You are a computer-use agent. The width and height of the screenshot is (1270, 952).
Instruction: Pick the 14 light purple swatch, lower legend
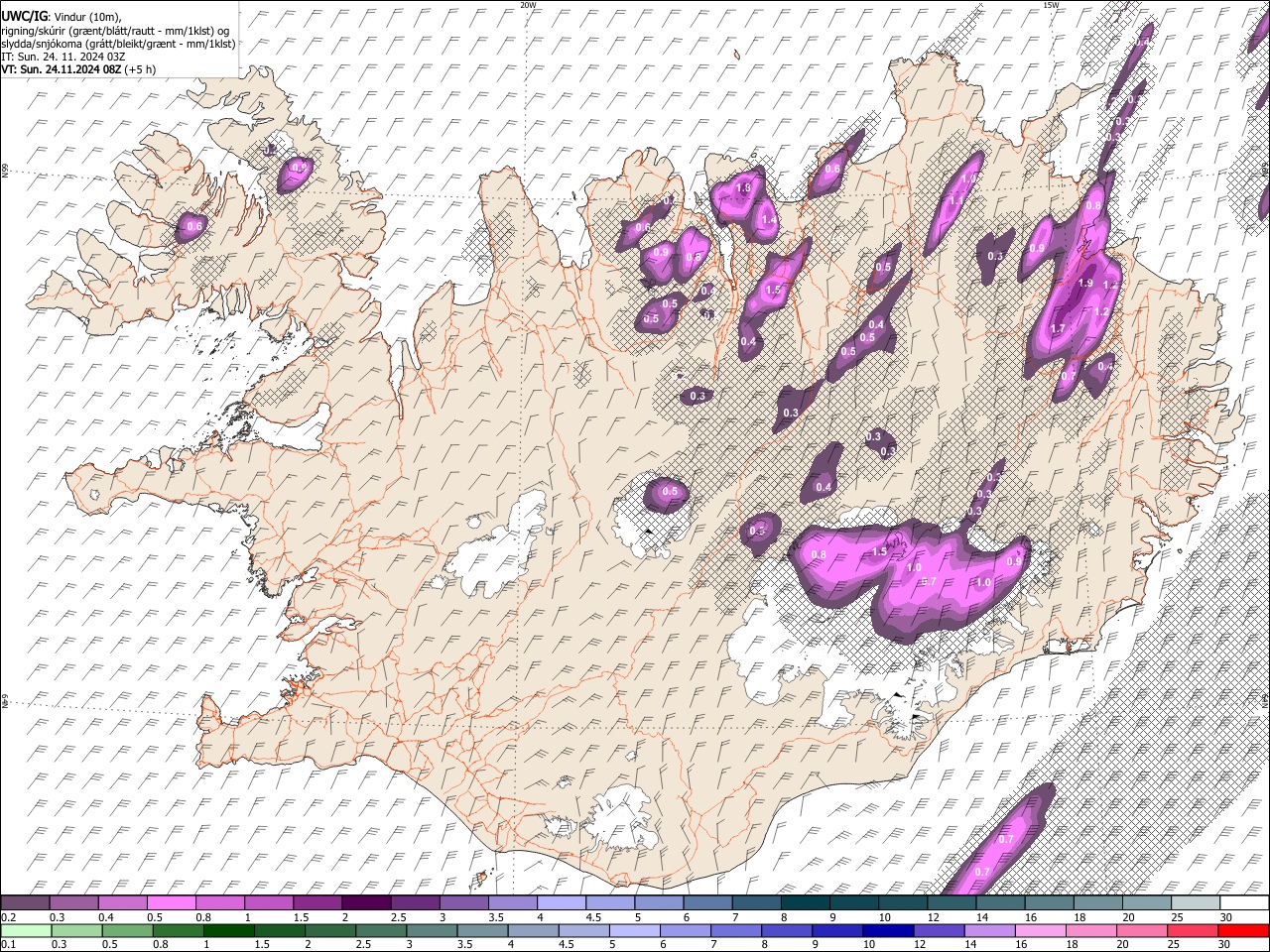pos(990,931)
